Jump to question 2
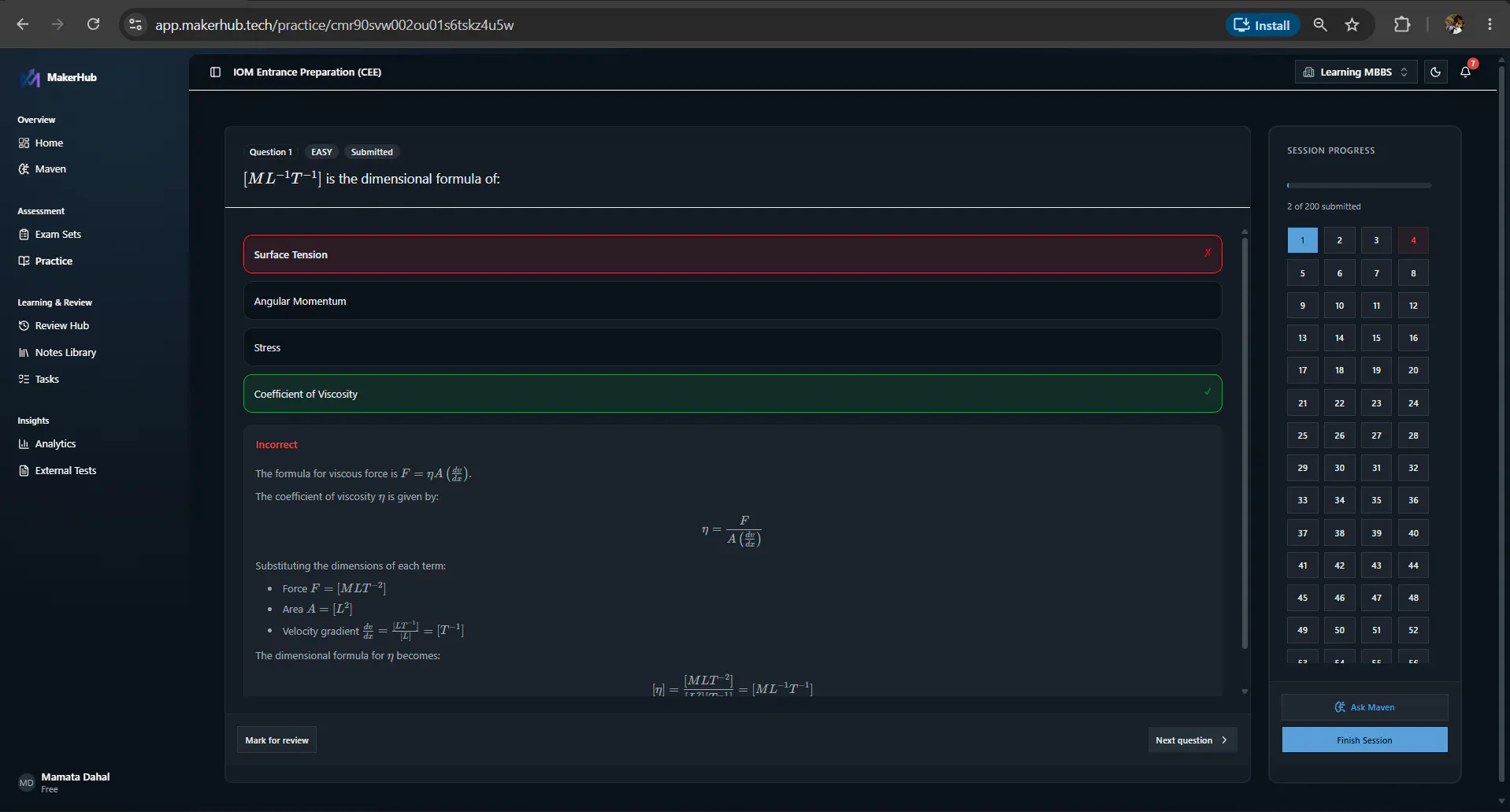1510x812 pixels. (x=1339, y=240)
